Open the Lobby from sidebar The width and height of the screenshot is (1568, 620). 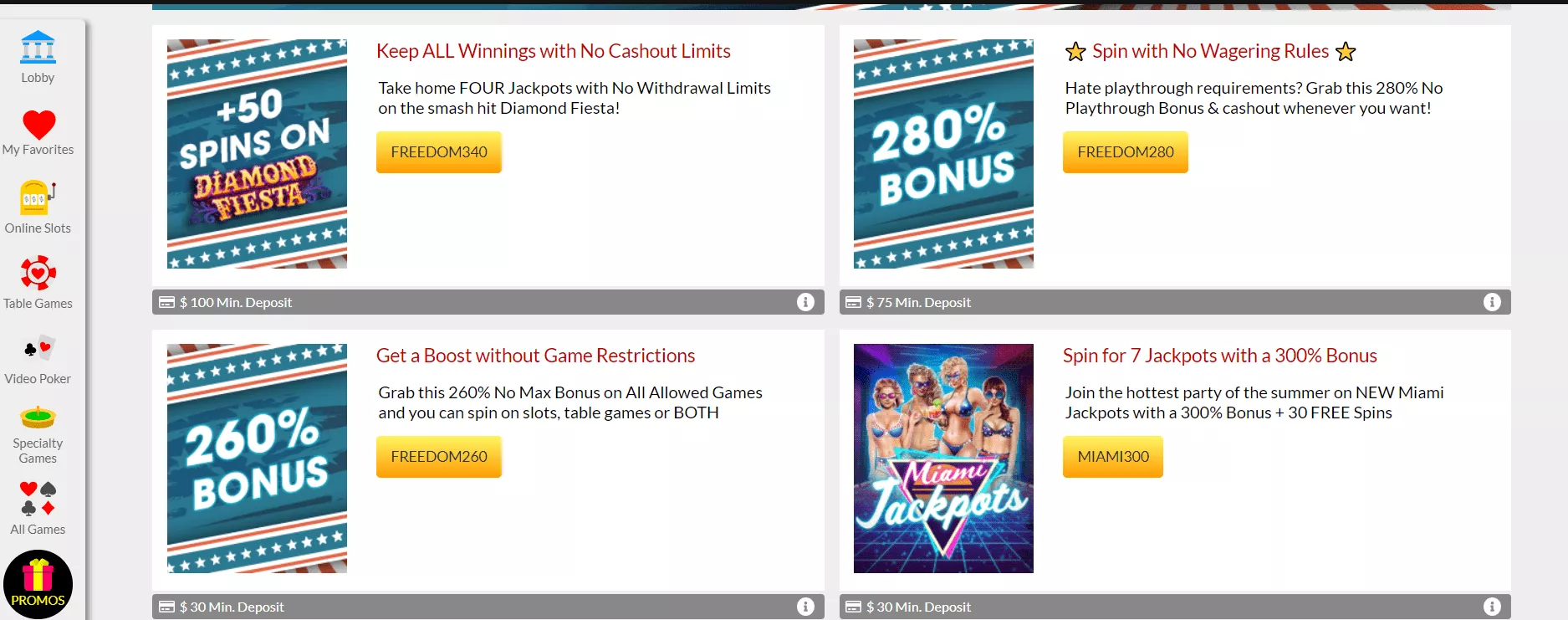coord(38,57)
